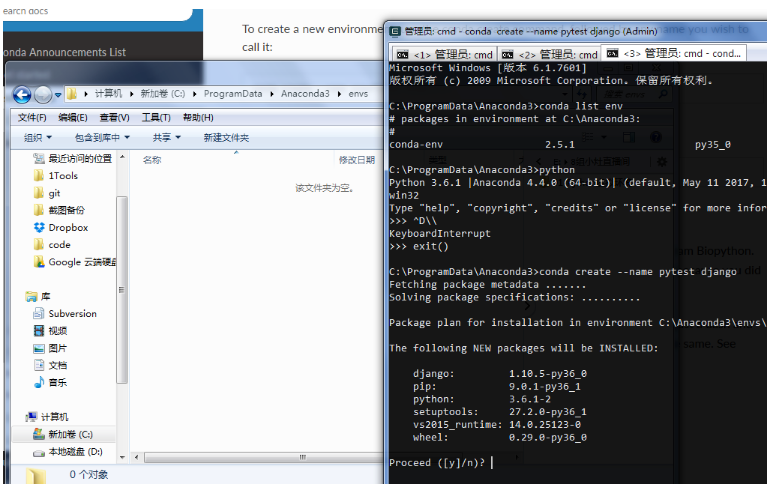Click the Google 云端硬盘 folder icon

click(x=39, y=262)
